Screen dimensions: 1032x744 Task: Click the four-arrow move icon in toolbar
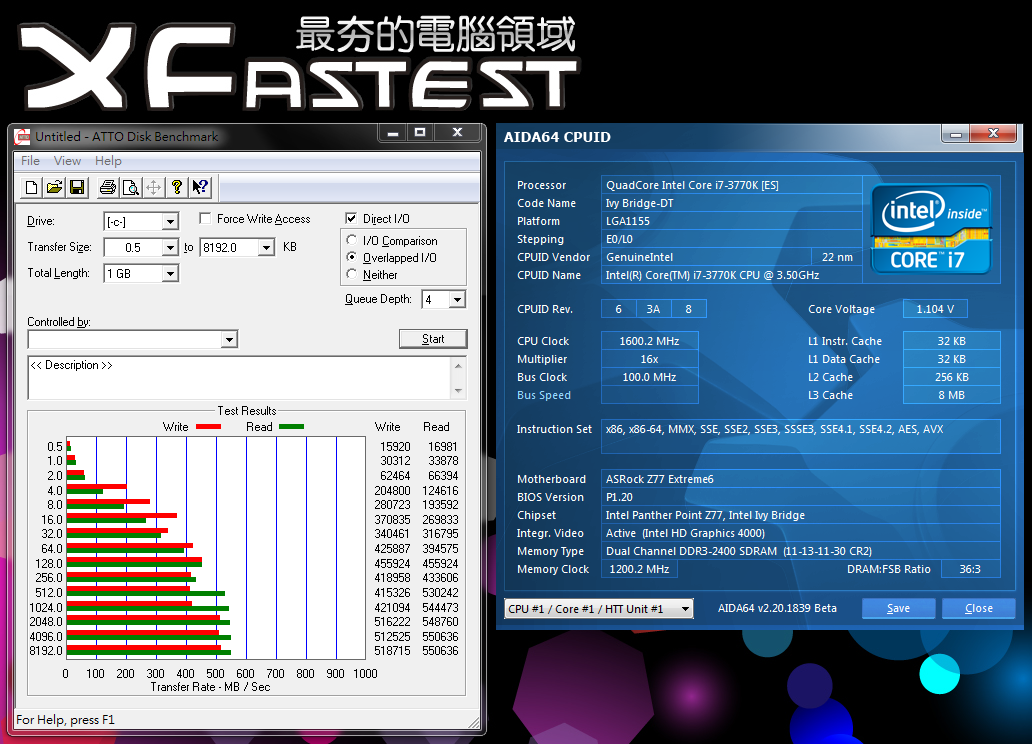[x=153, y=187]
